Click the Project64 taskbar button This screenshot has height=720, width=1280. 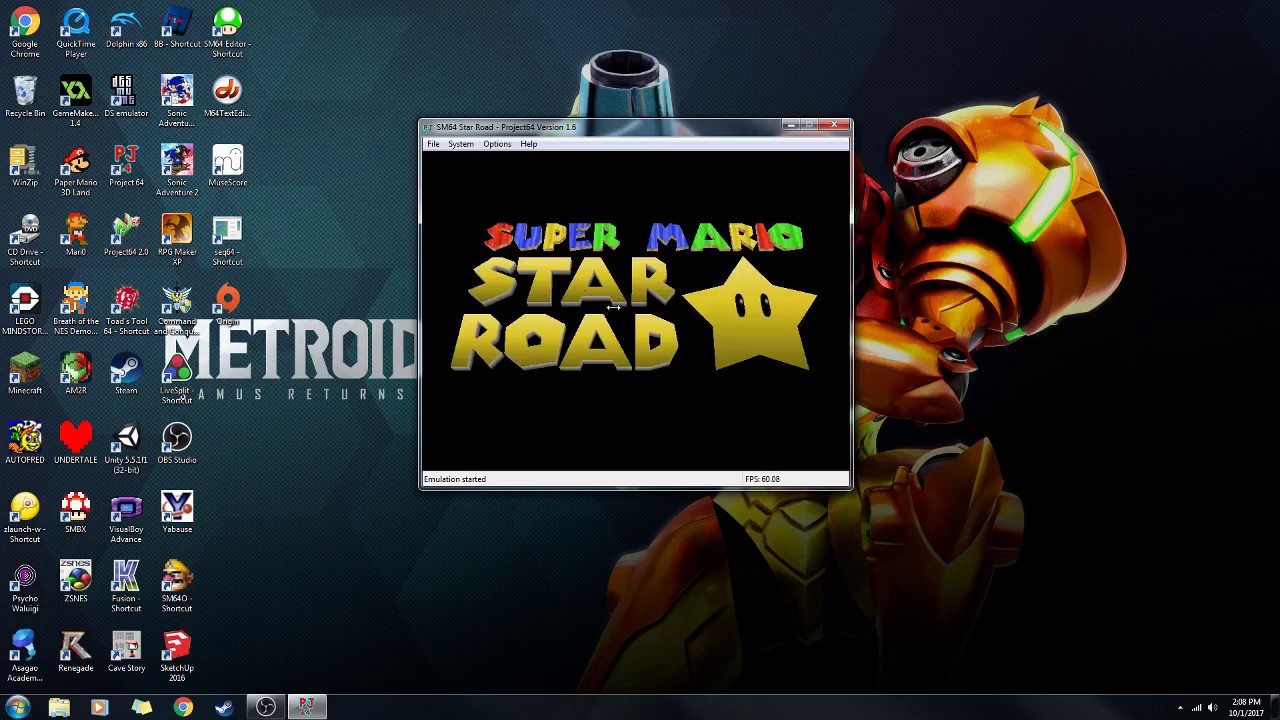click(307, 707)
